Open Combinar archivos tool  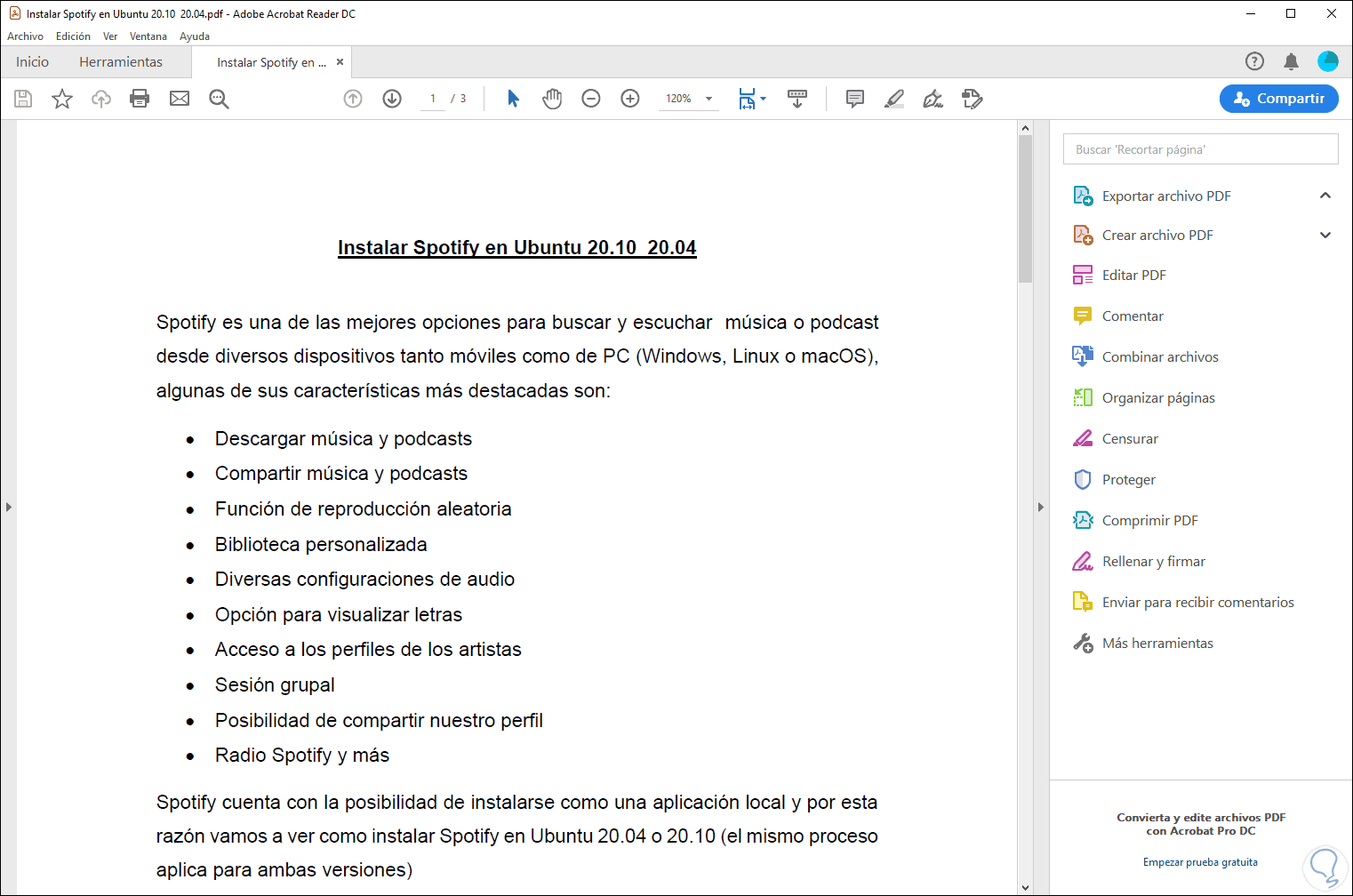tap(1160, 357)
